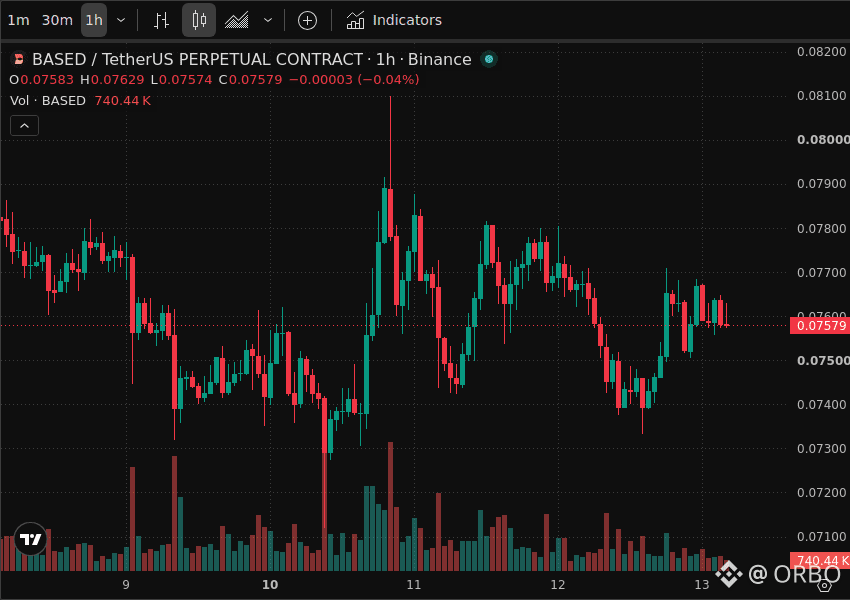Switch to bar chart style icon
This screenshot has width=850, height=600.
161,21
